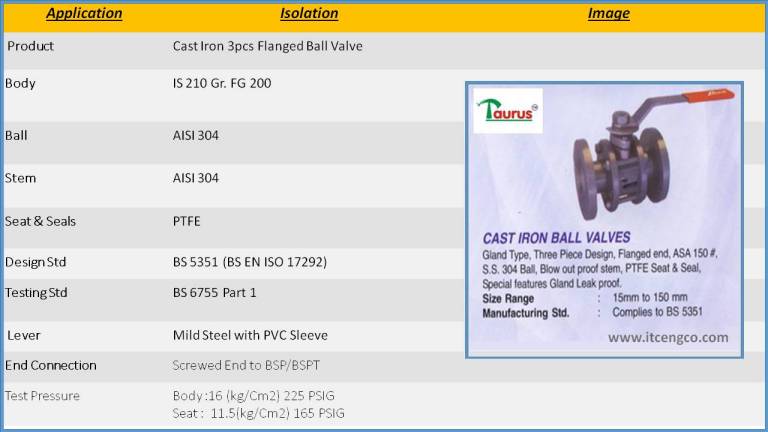The image size is (768, 432).
Task: Select 'Cast Iron 3pcs Flanged Ball Valve' text
Action: pos(267,46)
